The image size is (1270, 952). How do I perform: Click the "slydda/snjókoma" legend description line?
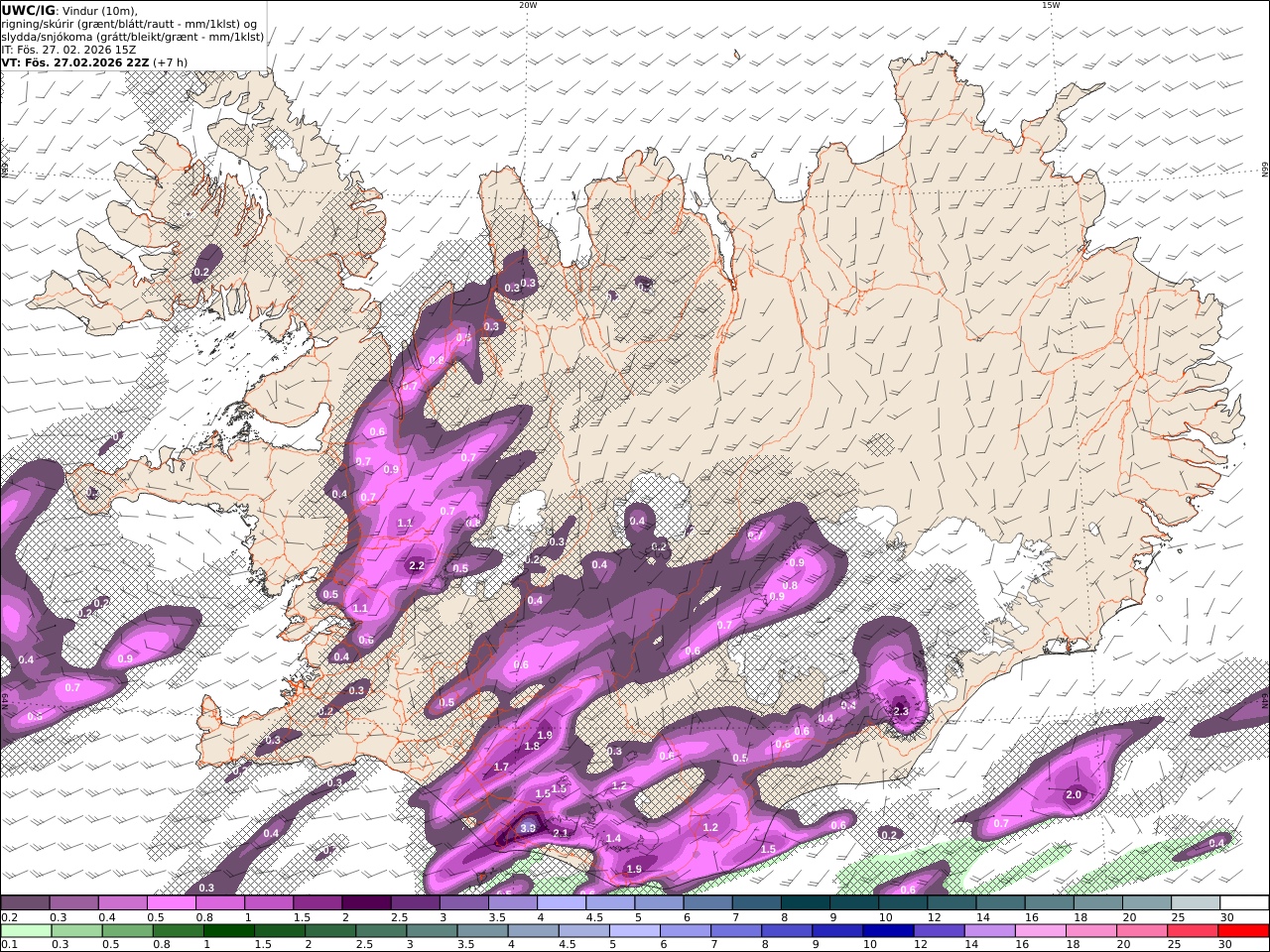click(x=133, y=36)
